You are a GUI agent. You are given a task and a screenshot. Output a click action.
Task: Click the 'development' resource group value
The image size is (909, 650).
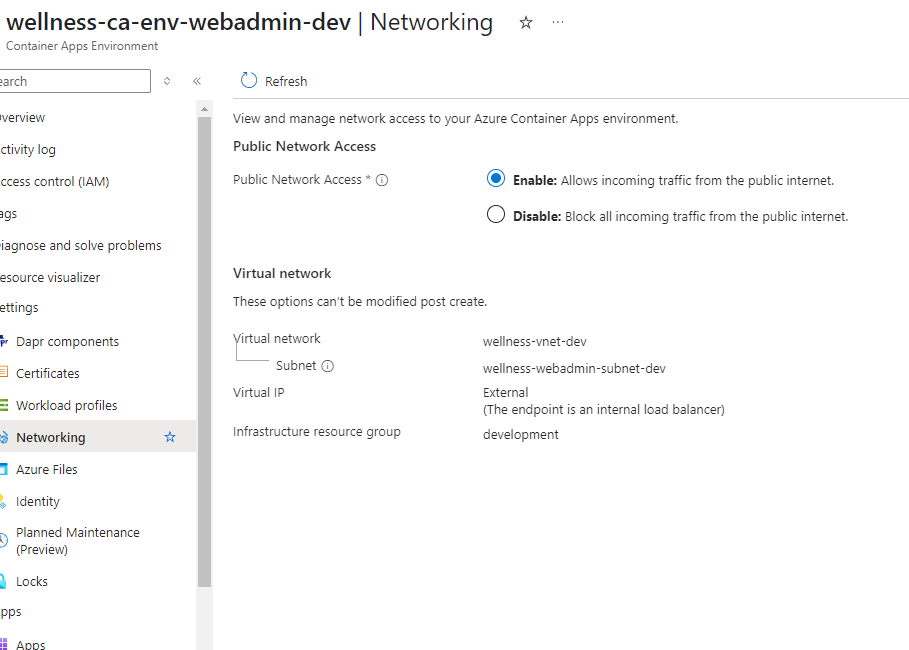click(x=521, y=435)
